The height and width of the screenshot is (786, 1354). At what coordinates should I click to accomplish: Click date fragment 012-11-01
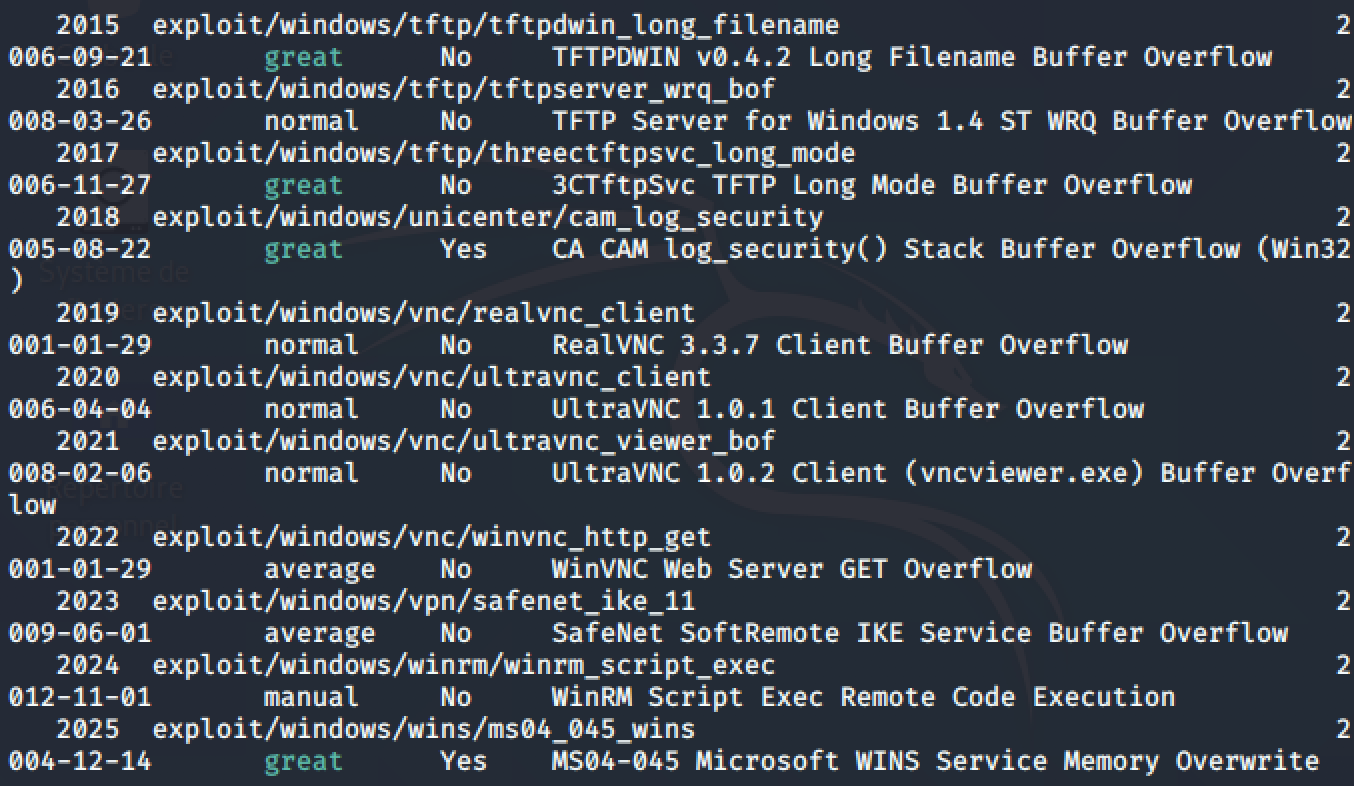[80, 697]
